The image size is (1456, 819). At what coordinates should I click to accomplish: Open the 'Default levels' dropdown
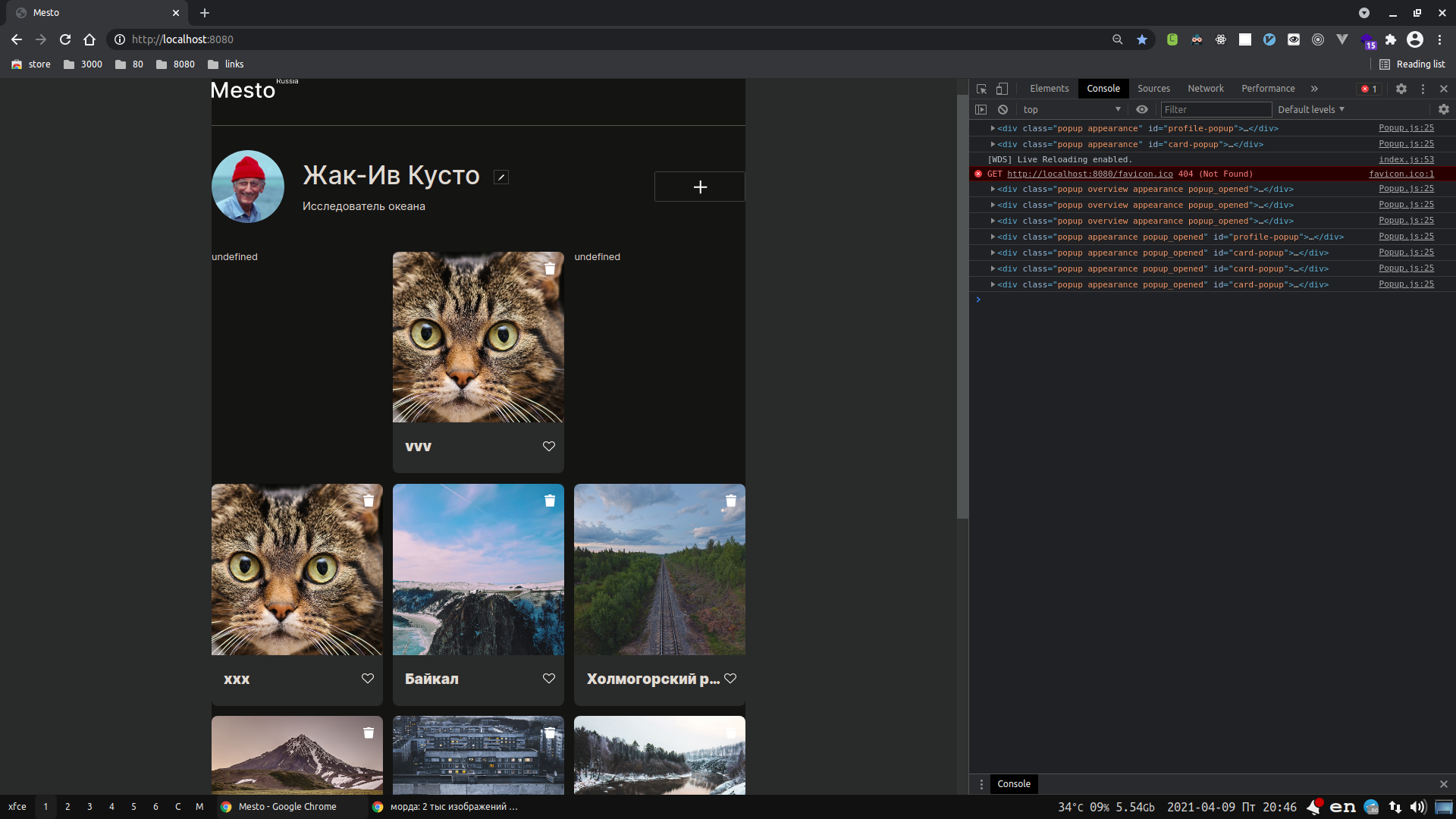click(1311, 109)
